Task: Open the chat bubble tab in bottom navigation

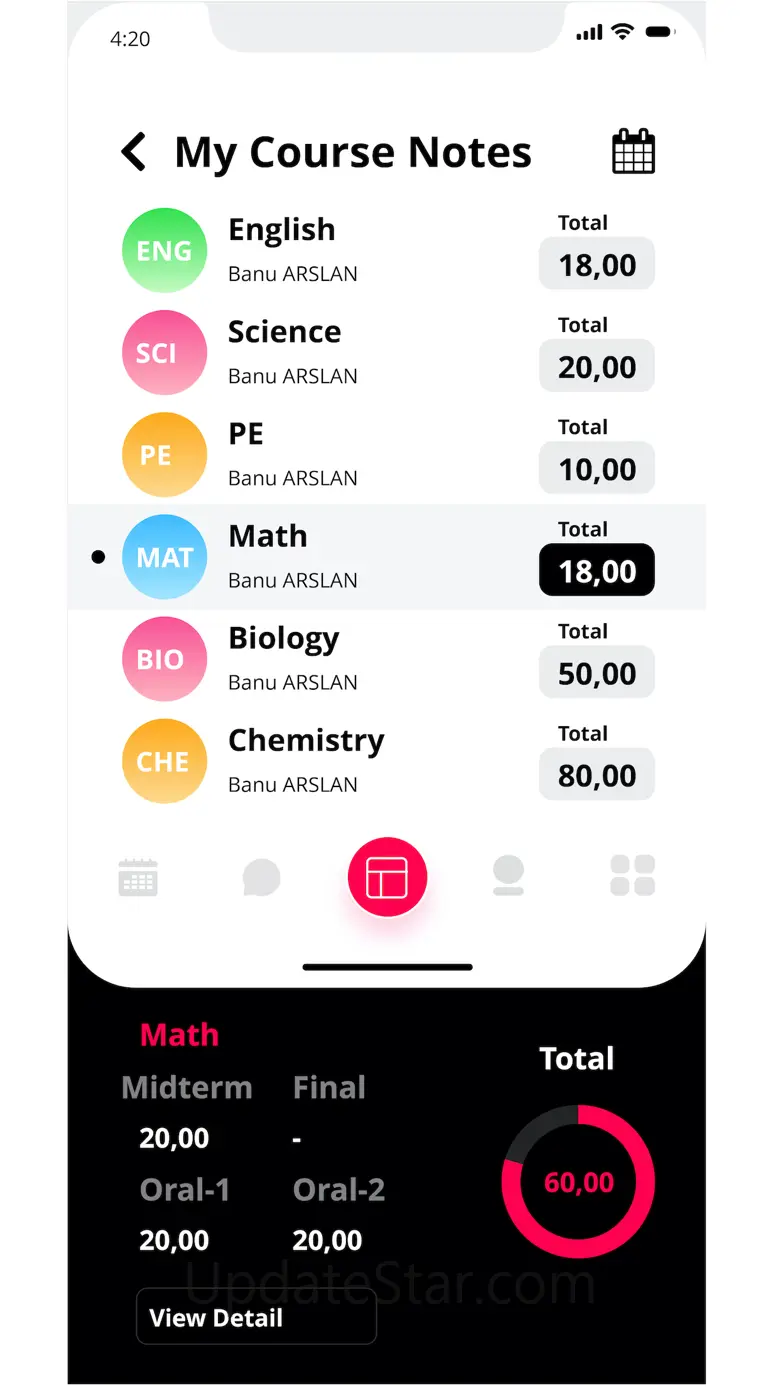Action: click(x=262, y=878)
